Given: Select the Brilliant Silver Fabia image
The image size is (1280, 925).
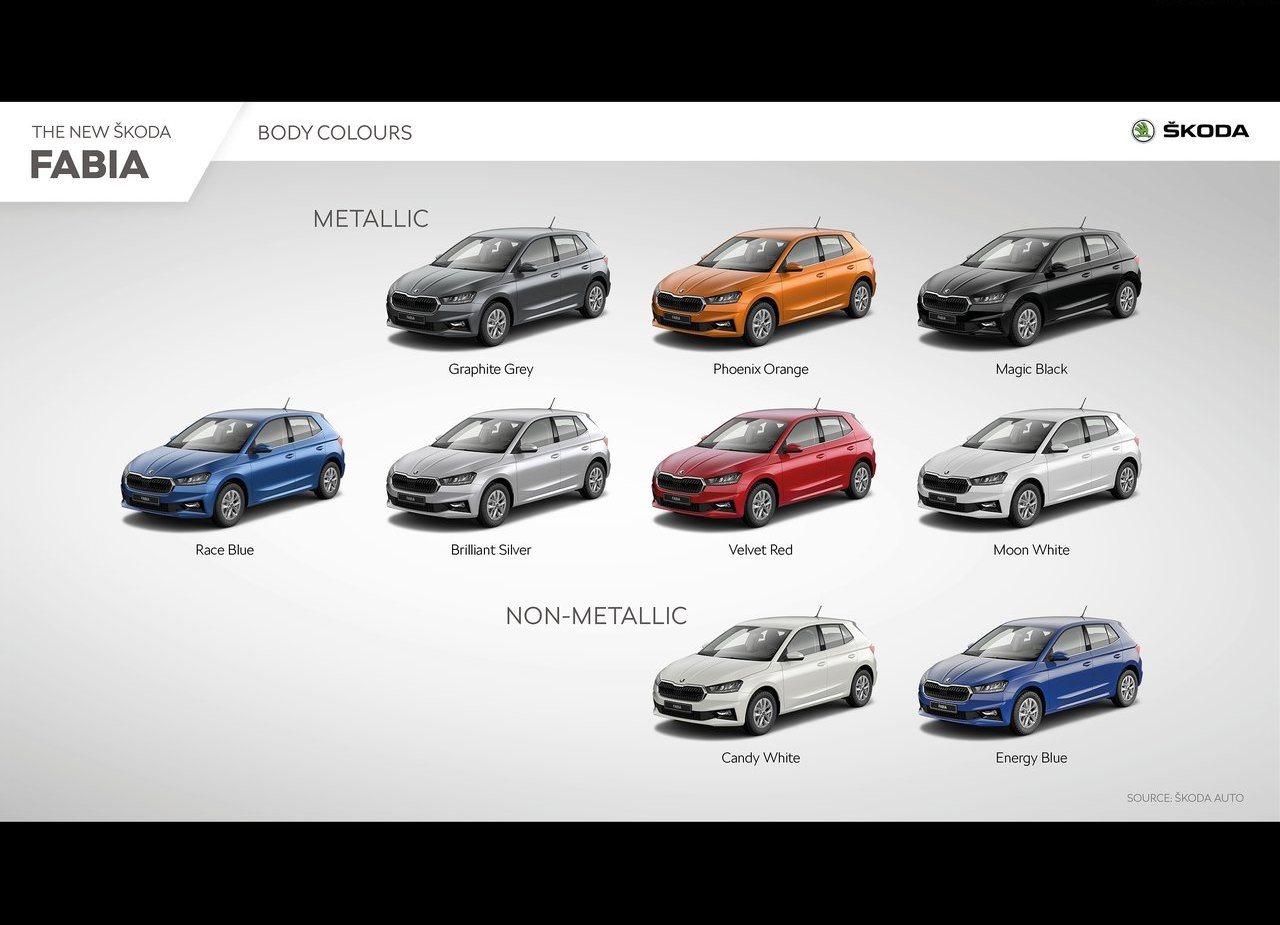Looking at the screenshot, I should pos(498,466).
